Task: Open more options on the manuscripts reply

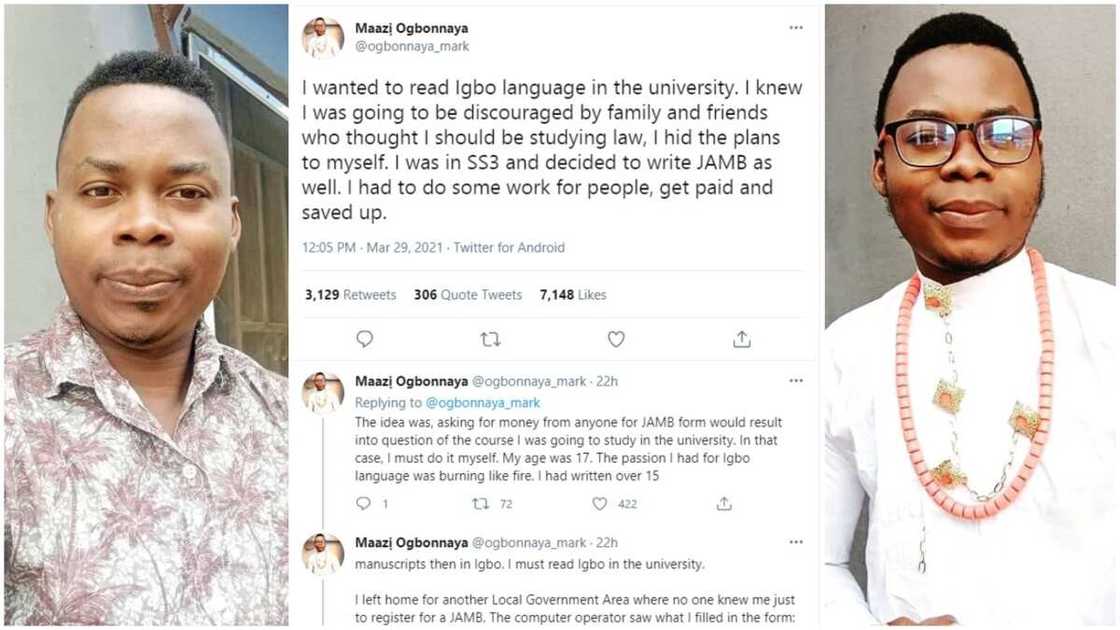Action: point(796,542)
